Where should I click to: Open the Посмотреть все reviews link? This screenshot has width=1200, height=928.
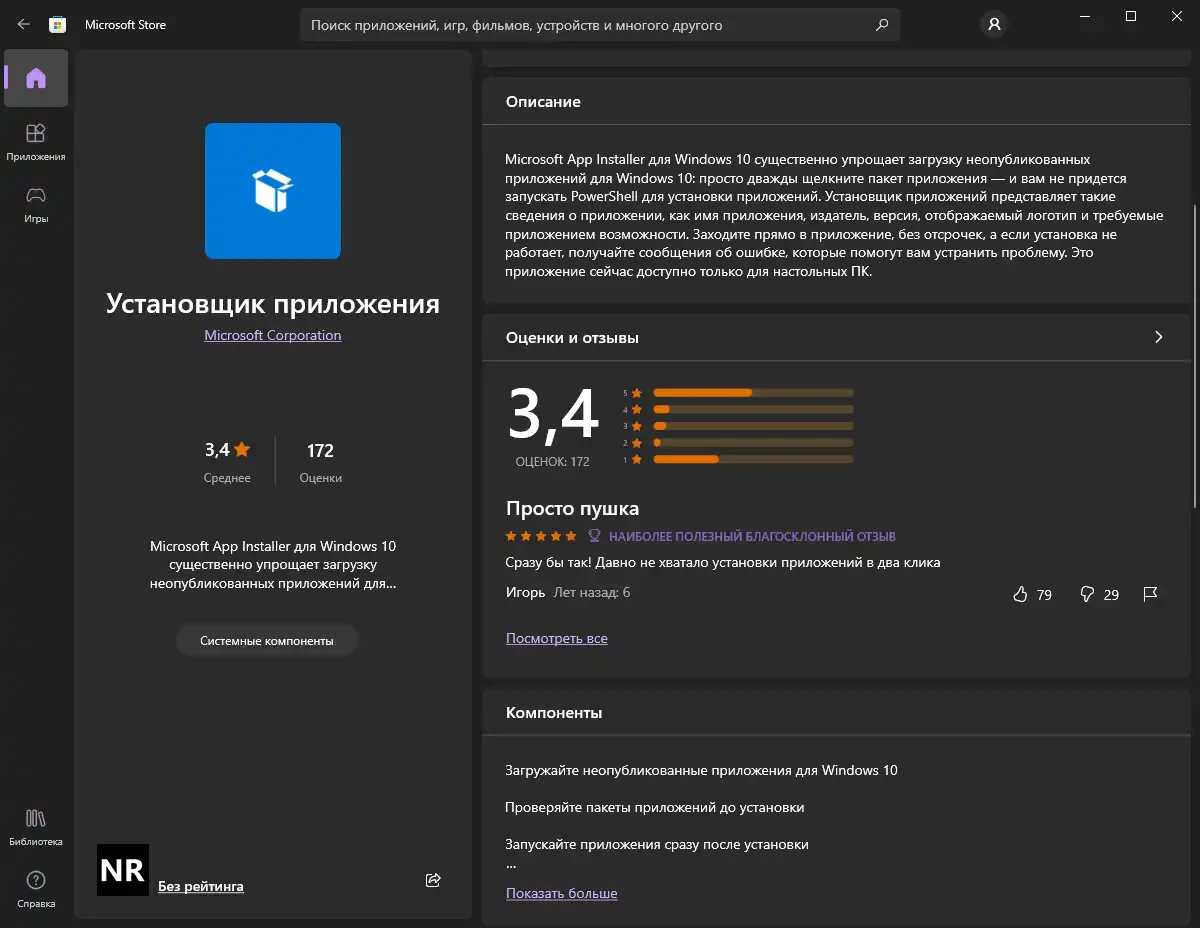coord(557,638)
